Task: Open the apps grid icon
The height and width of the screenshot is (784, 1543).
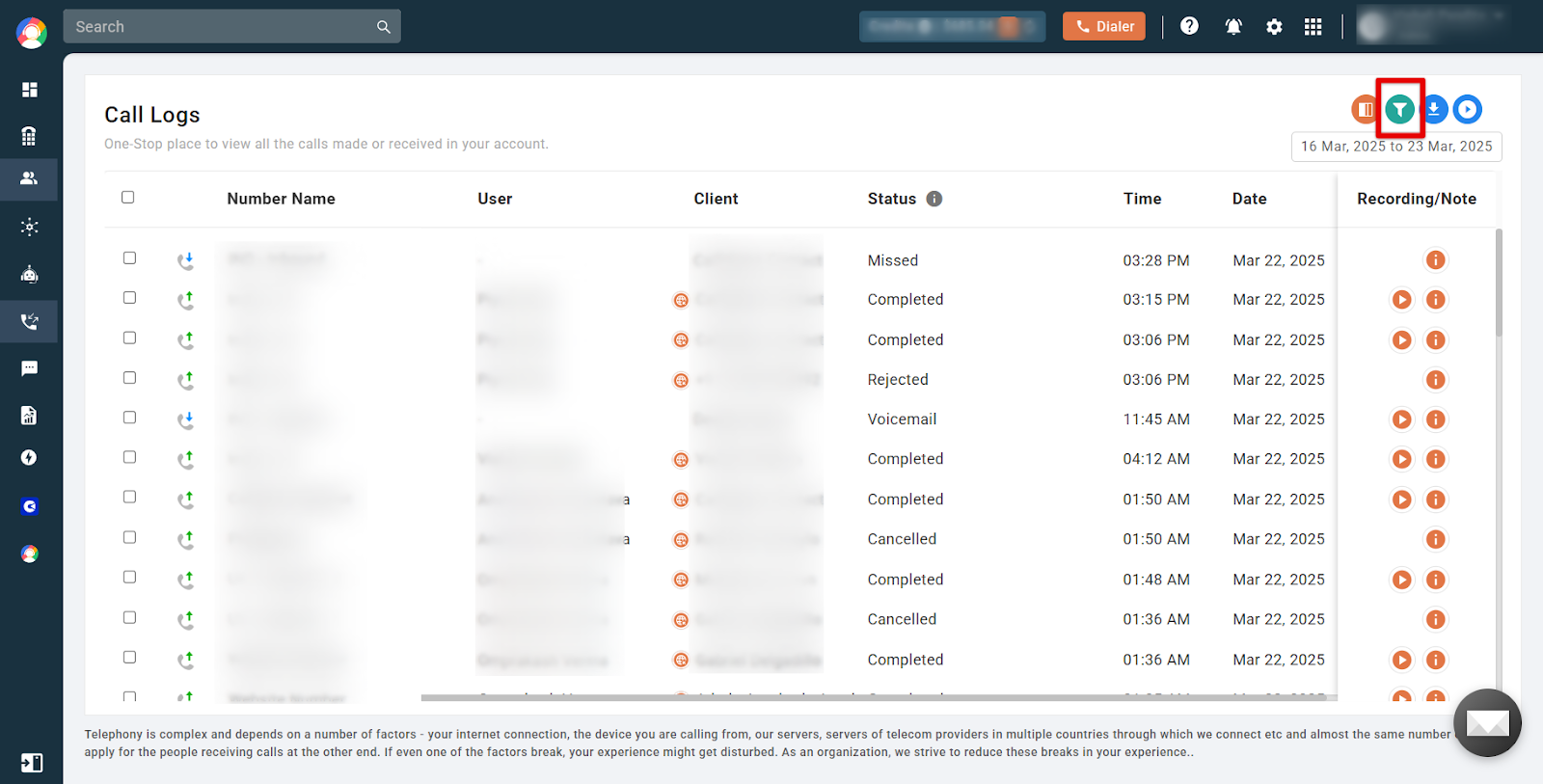Action: [1313, 27]
